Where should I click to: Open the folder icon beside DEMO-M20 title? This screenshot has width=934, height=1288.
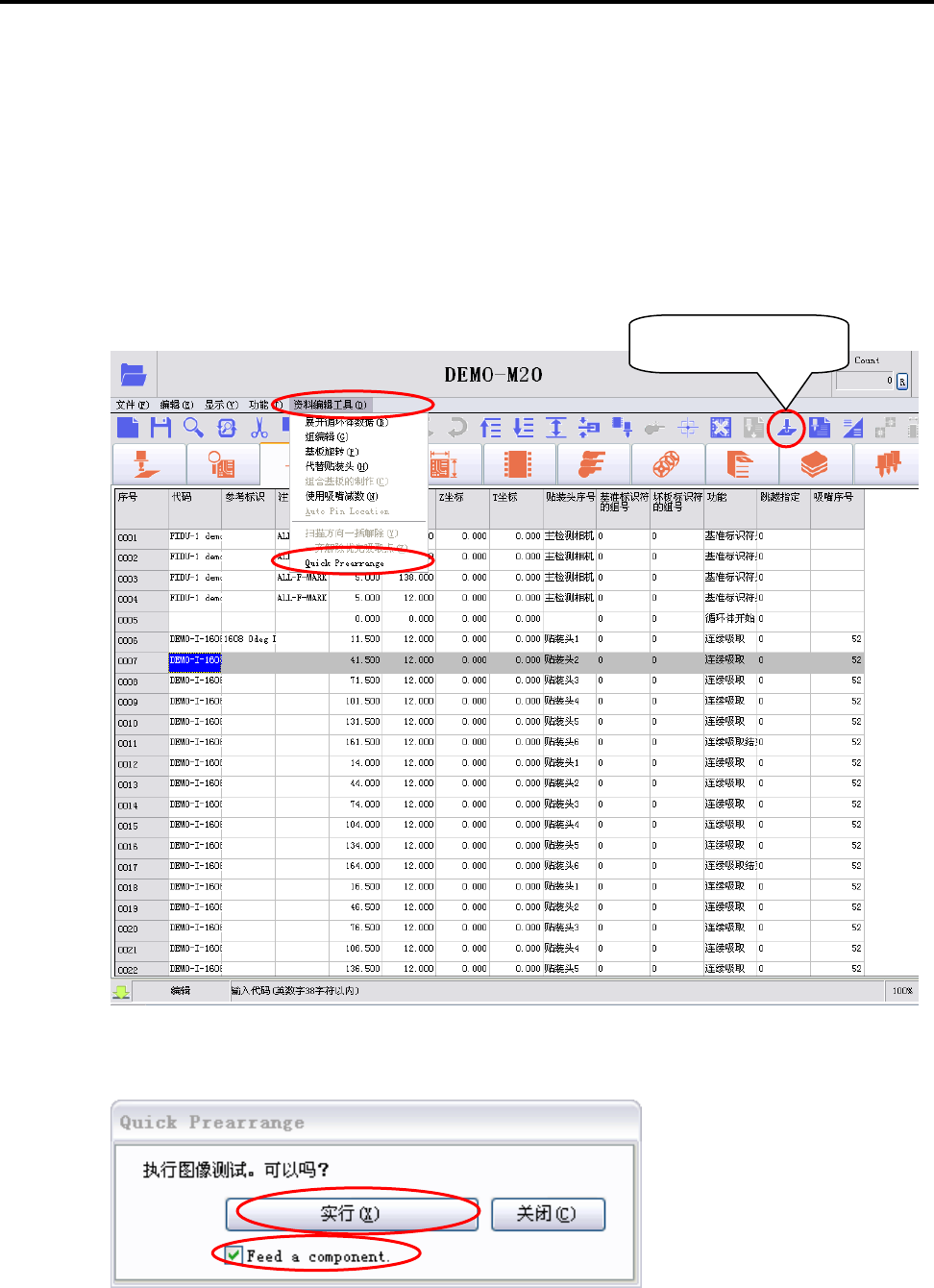[133, 374]
